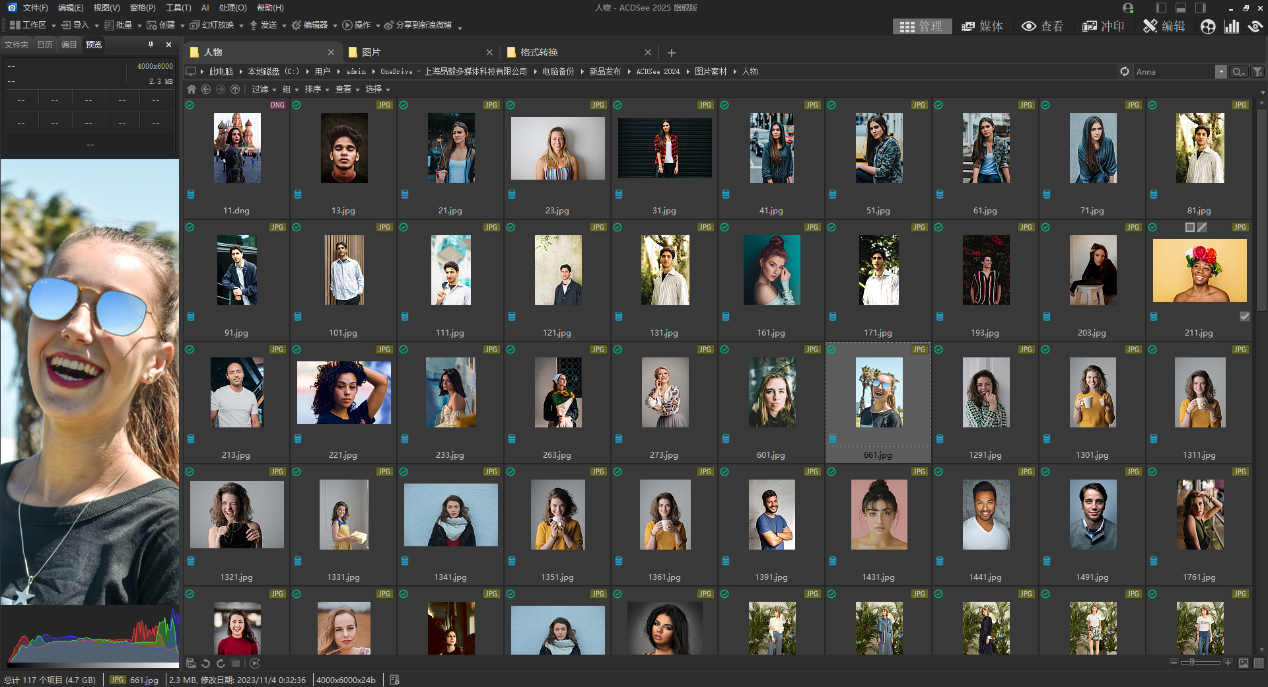Open the statistics bar-chart mode icon
The image size is (1268, 687).
point(1232,26)
